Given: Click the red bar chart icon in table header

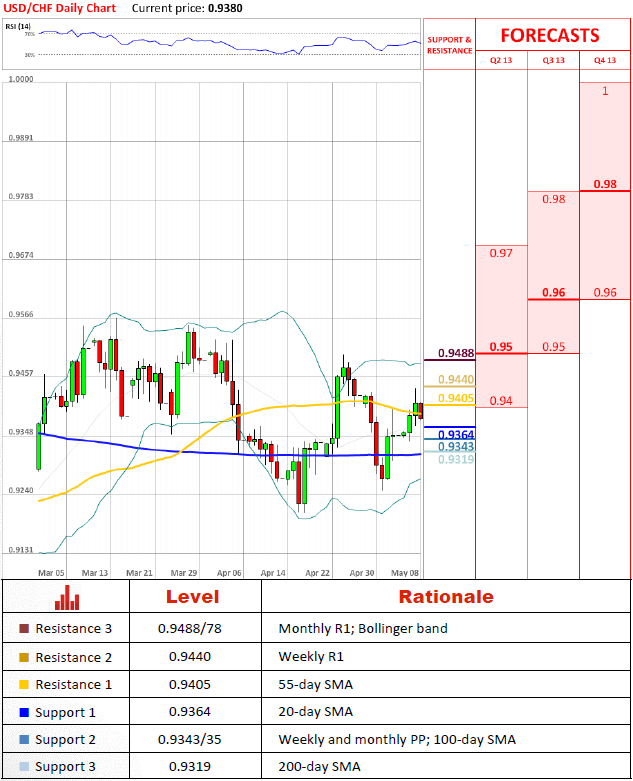Looking at the screenshot, I should pyautogui.click(x=67, y=597).
